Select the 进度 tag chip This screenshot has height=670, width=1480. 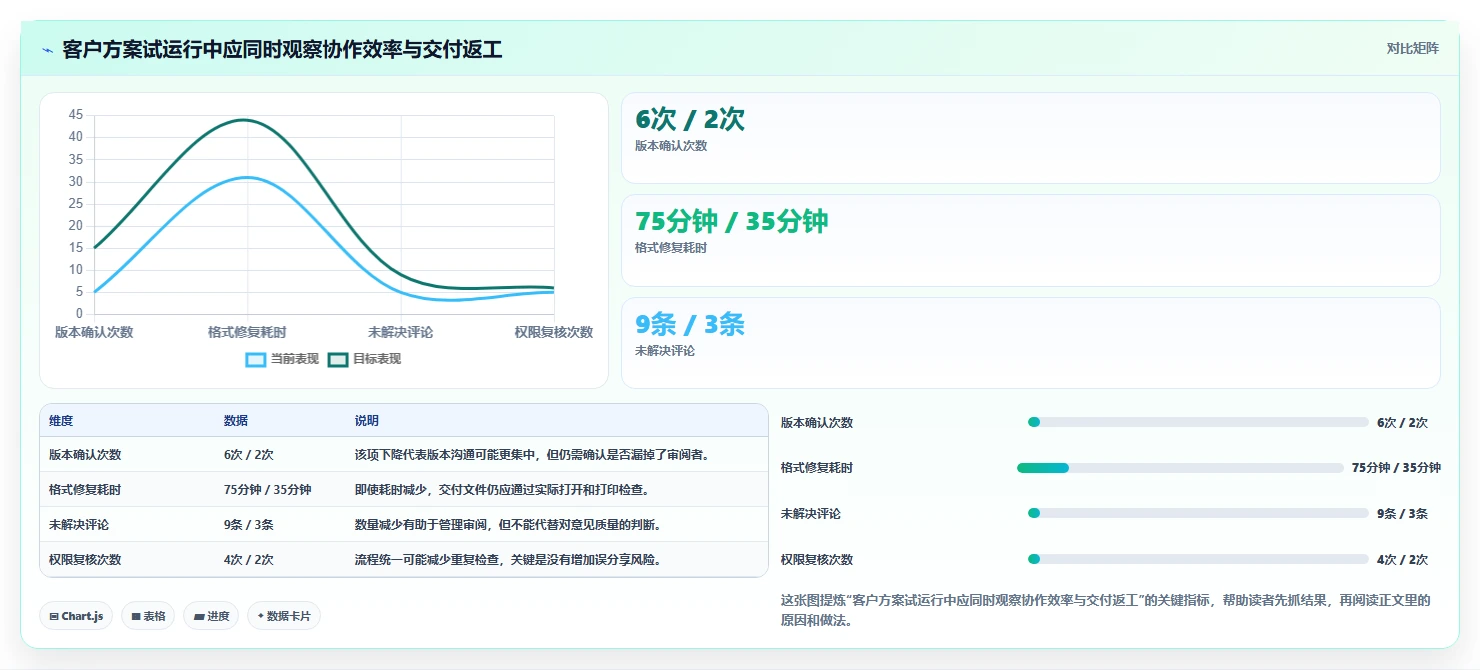(x=211, y=616)
